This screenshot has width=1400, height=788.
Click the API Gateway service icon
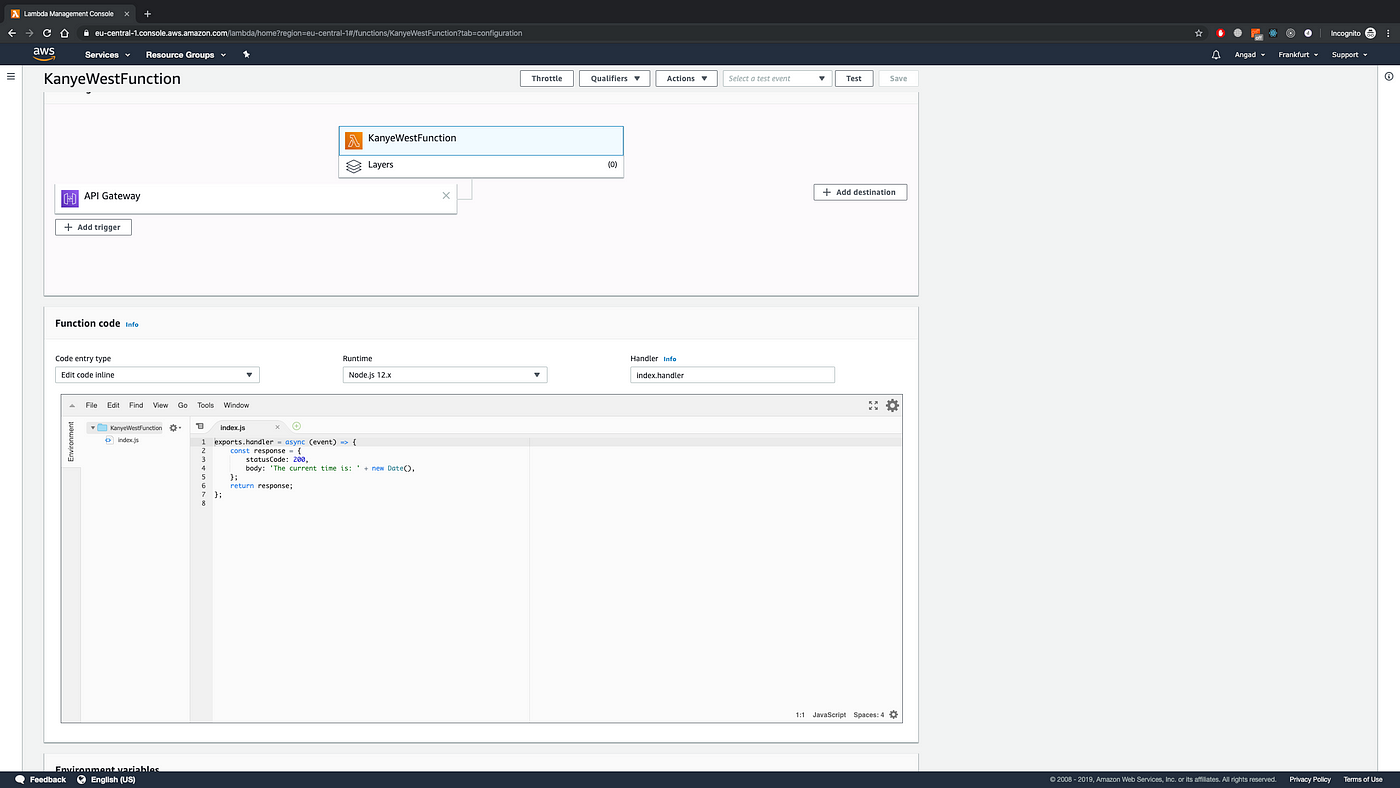pos(70,198)
